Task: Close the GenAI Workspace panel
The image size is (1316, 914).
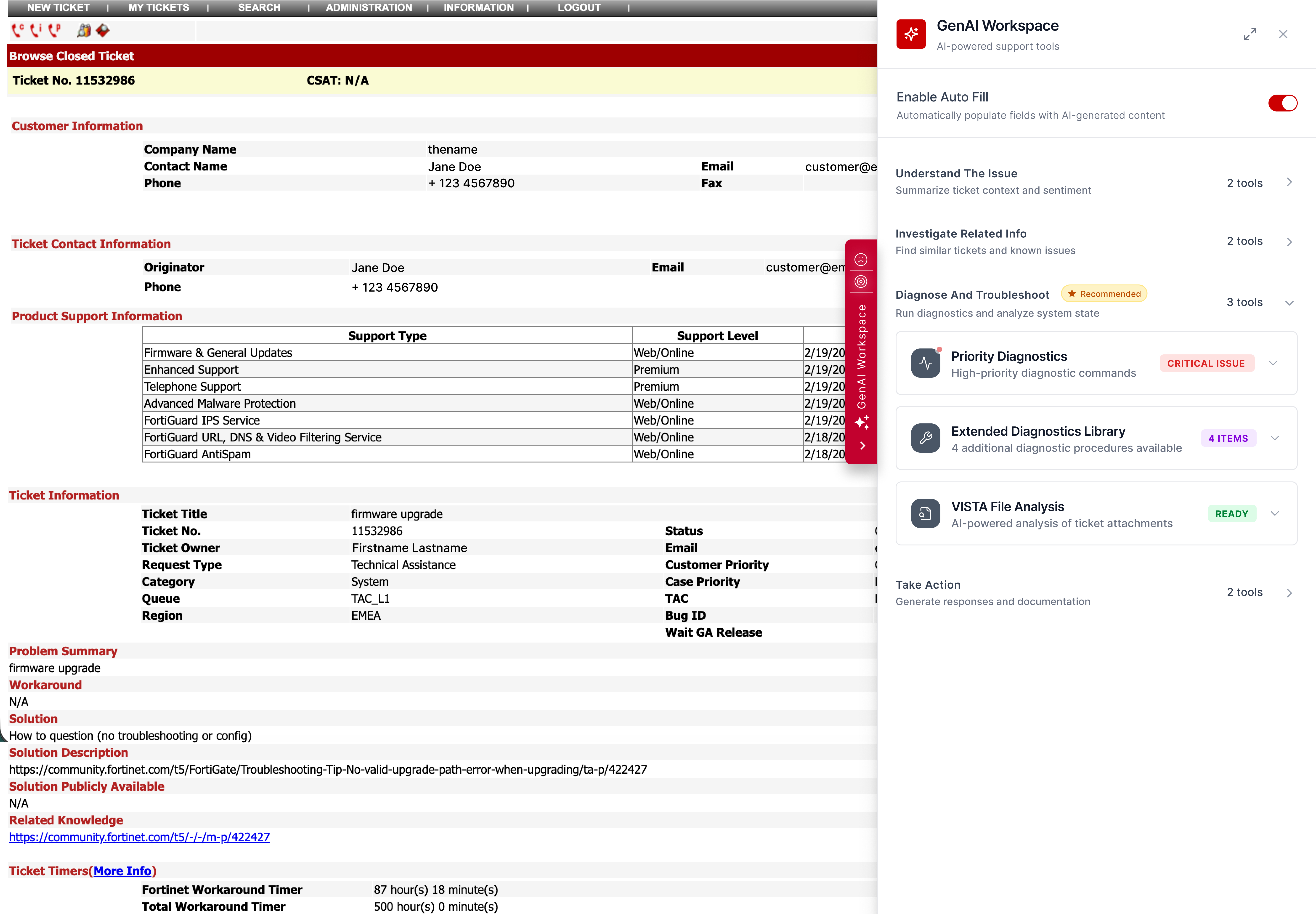Action: coord(1283,34)
